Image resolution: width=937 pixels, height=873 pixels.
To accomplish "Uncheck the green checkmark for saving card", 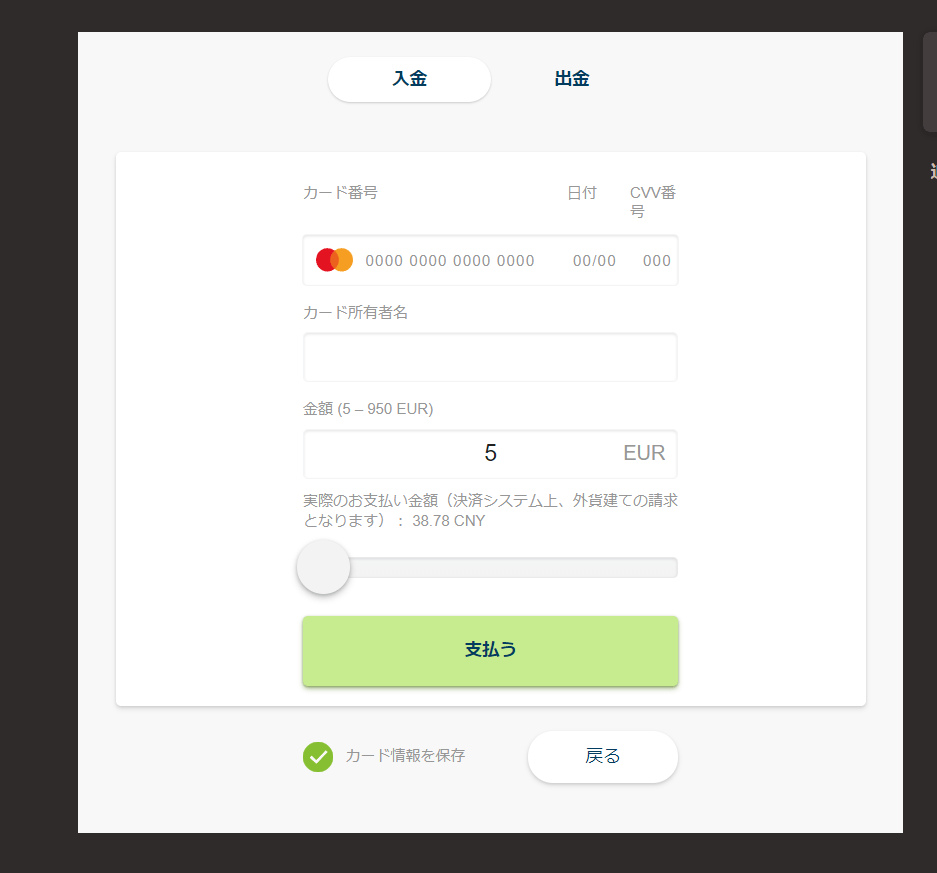I will [318, 756].
